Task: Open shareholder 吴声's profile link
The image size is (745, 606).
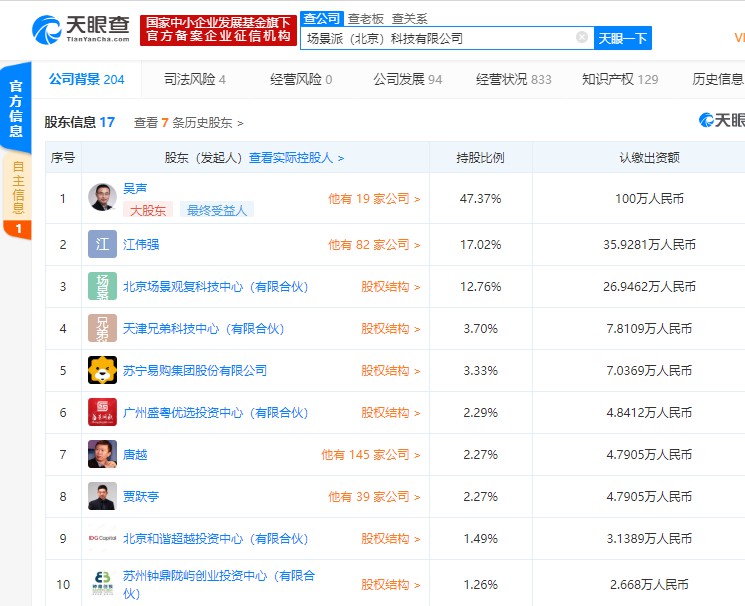Action: pyautogui.click(x=135, y=189)
